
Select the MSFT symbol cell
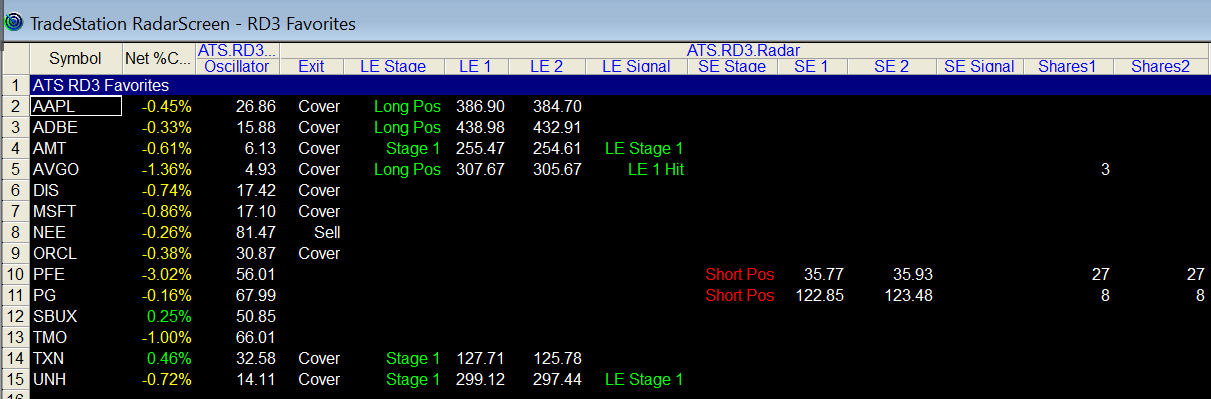(x=76, y=211)
